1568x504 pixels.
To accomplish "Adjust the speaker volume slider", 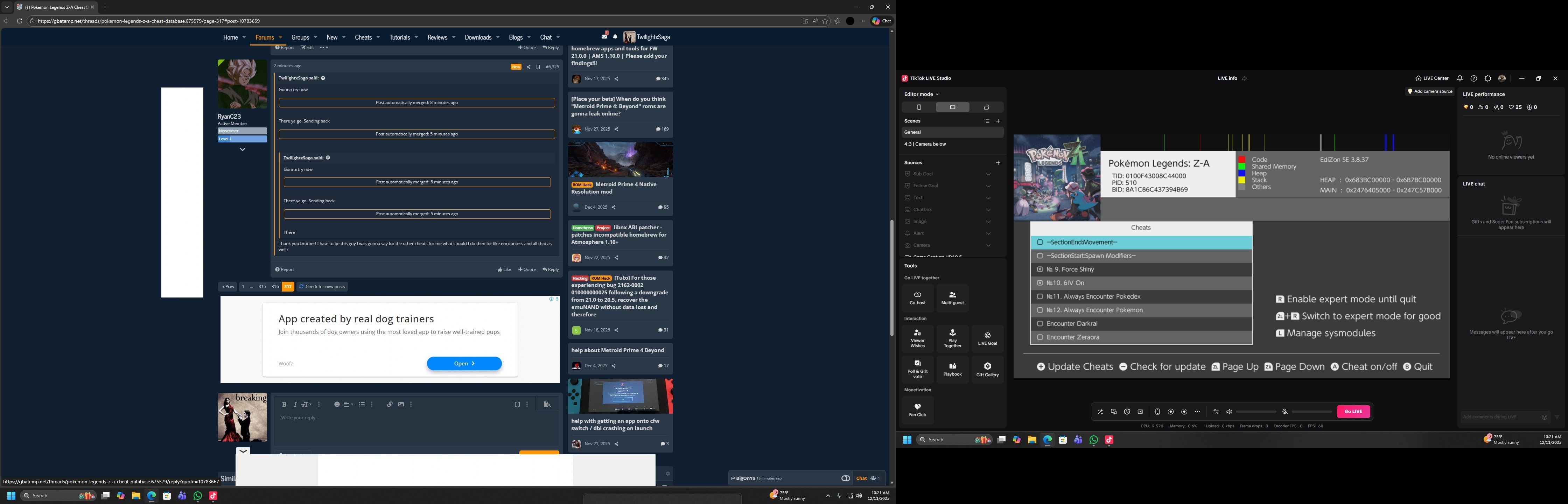I will pos(1256,412).
